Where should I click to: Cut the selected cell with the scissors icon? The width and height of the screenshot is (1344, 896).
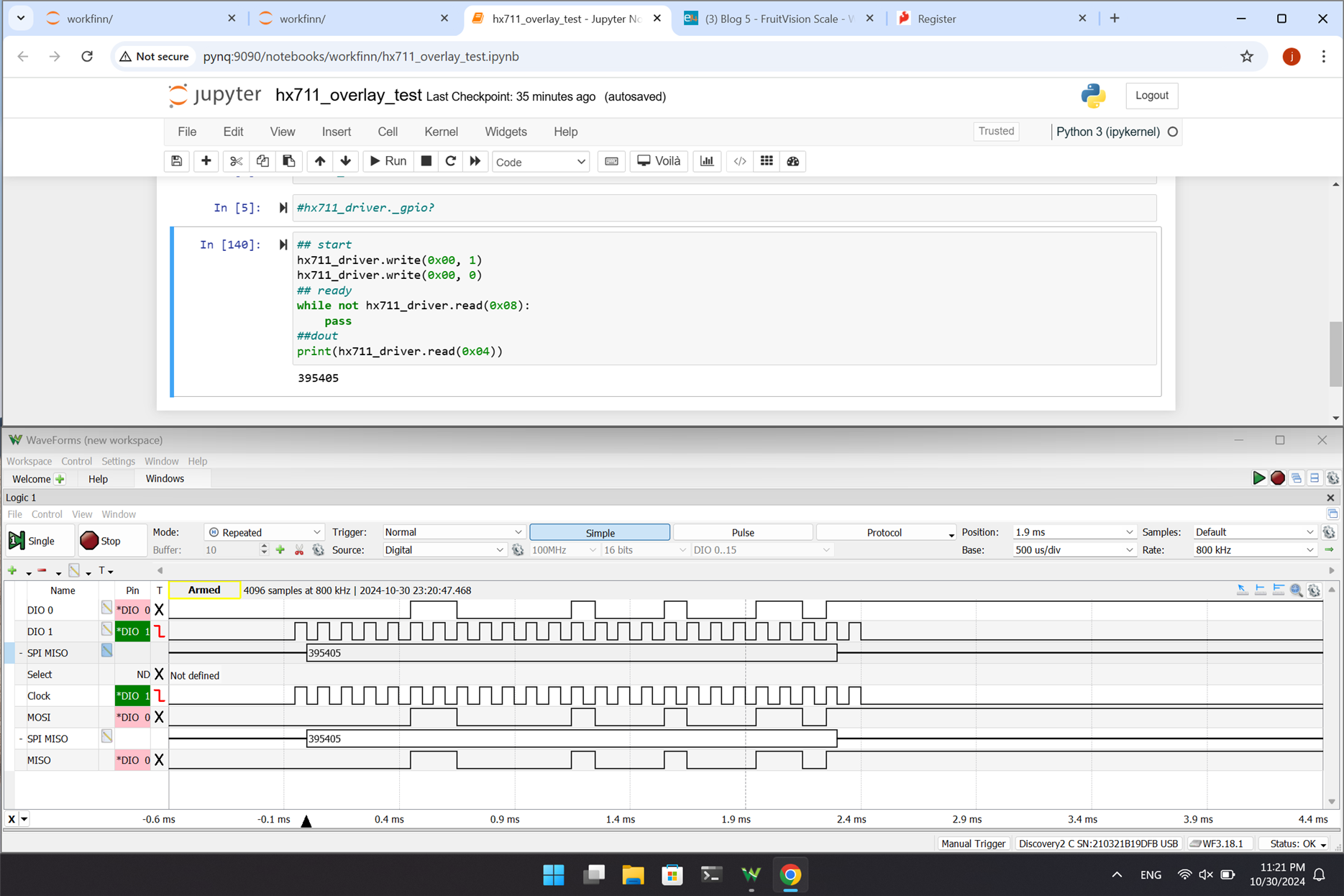pyautogui.click(x=236, y=161)
